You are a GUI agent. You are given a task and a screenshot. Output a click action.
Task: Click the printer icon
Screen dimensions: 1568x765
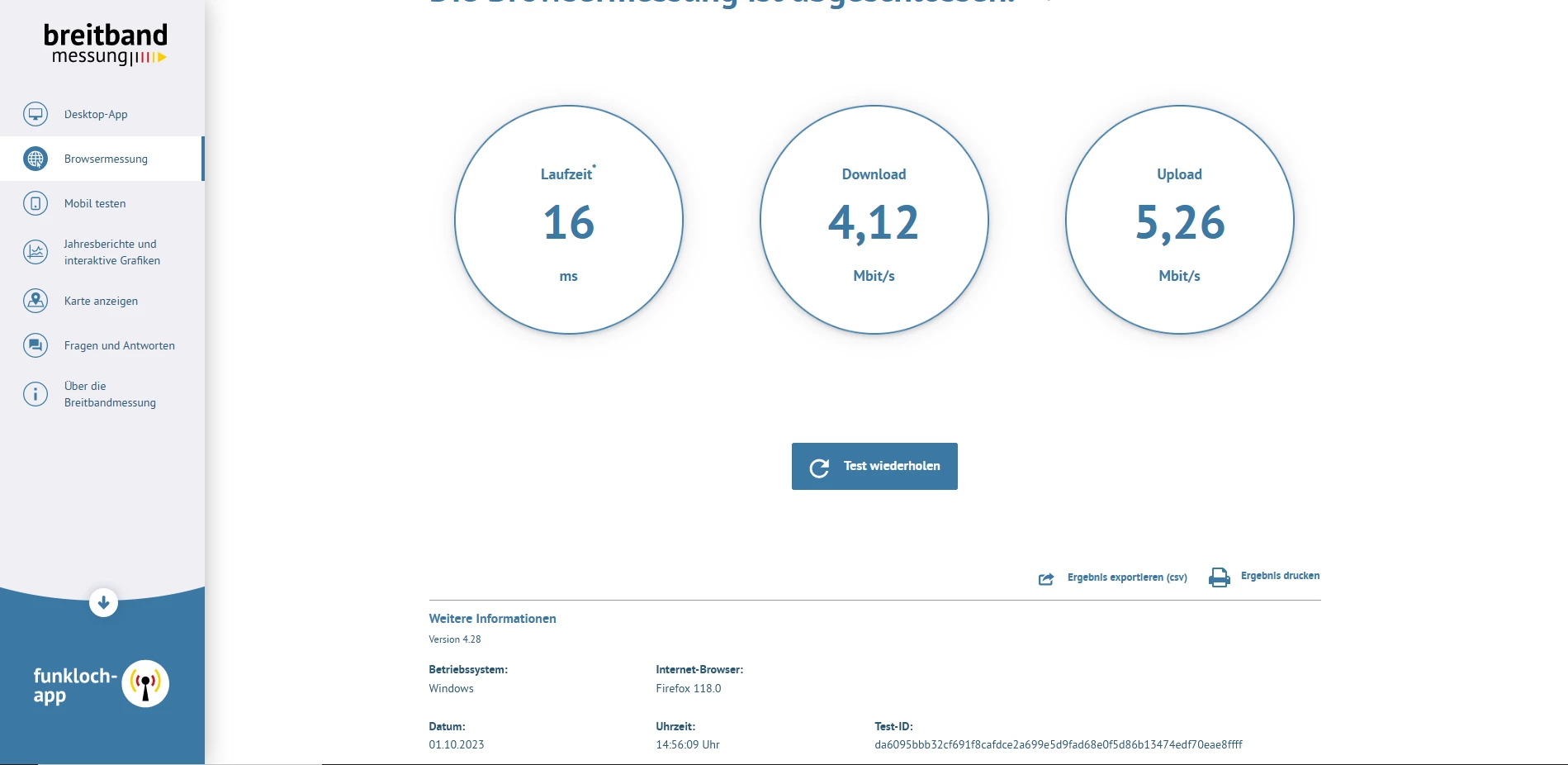[1219, 577]
